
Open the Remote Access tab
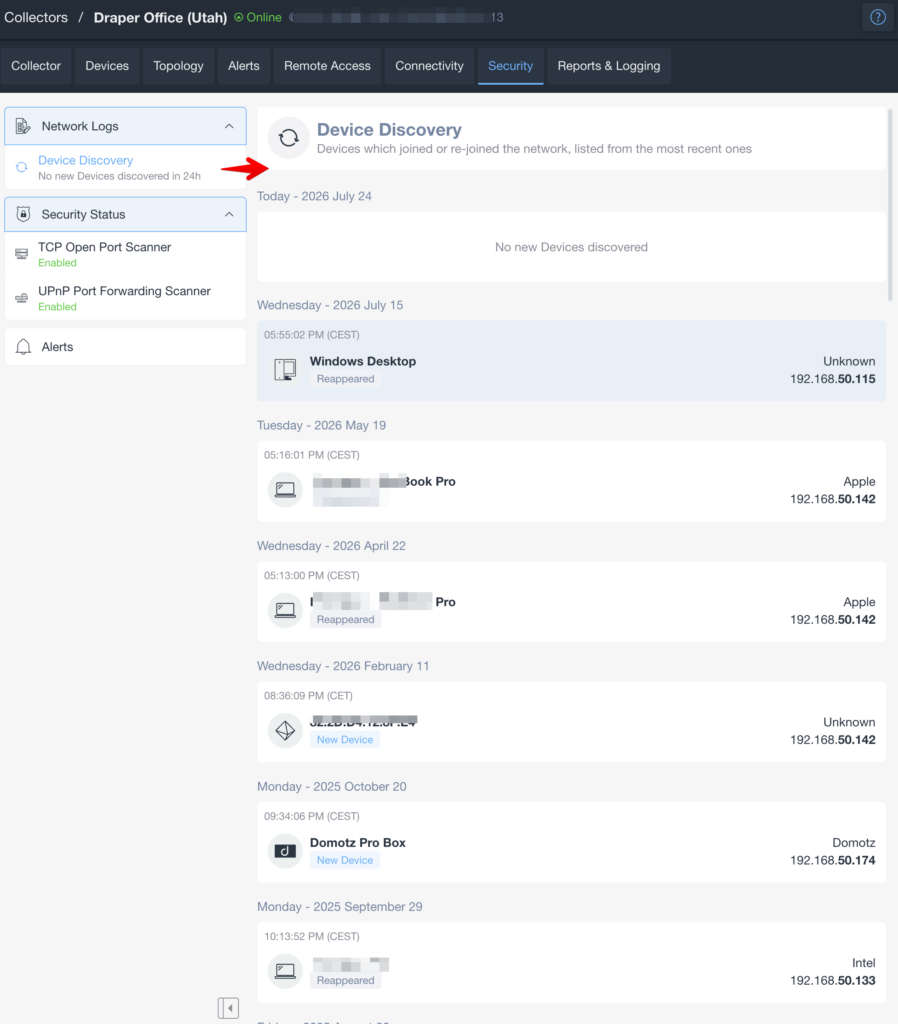point(327,66)
